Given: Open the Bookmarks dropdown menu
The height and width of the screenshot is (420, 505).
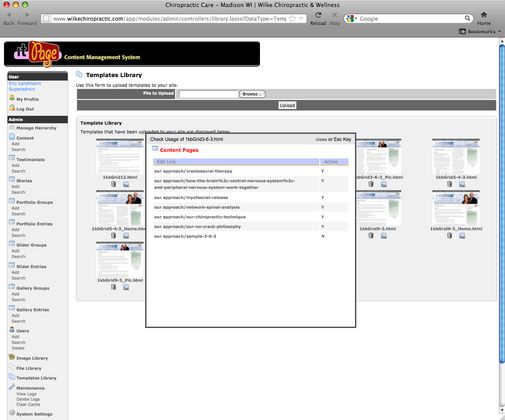Looking at the screenshot, I should pyautogui.click(x=480, y=31).
